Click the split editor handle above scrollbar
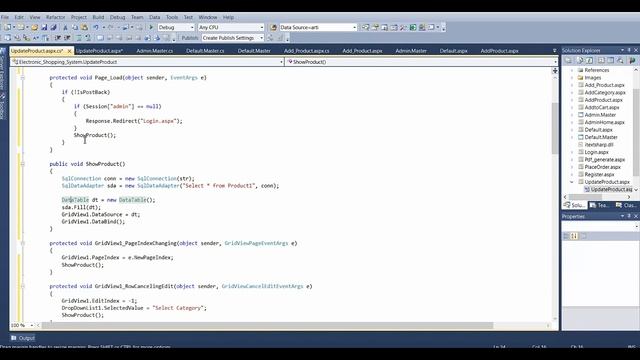Viewport: 640px width, 360px height. tap(555, 71)
